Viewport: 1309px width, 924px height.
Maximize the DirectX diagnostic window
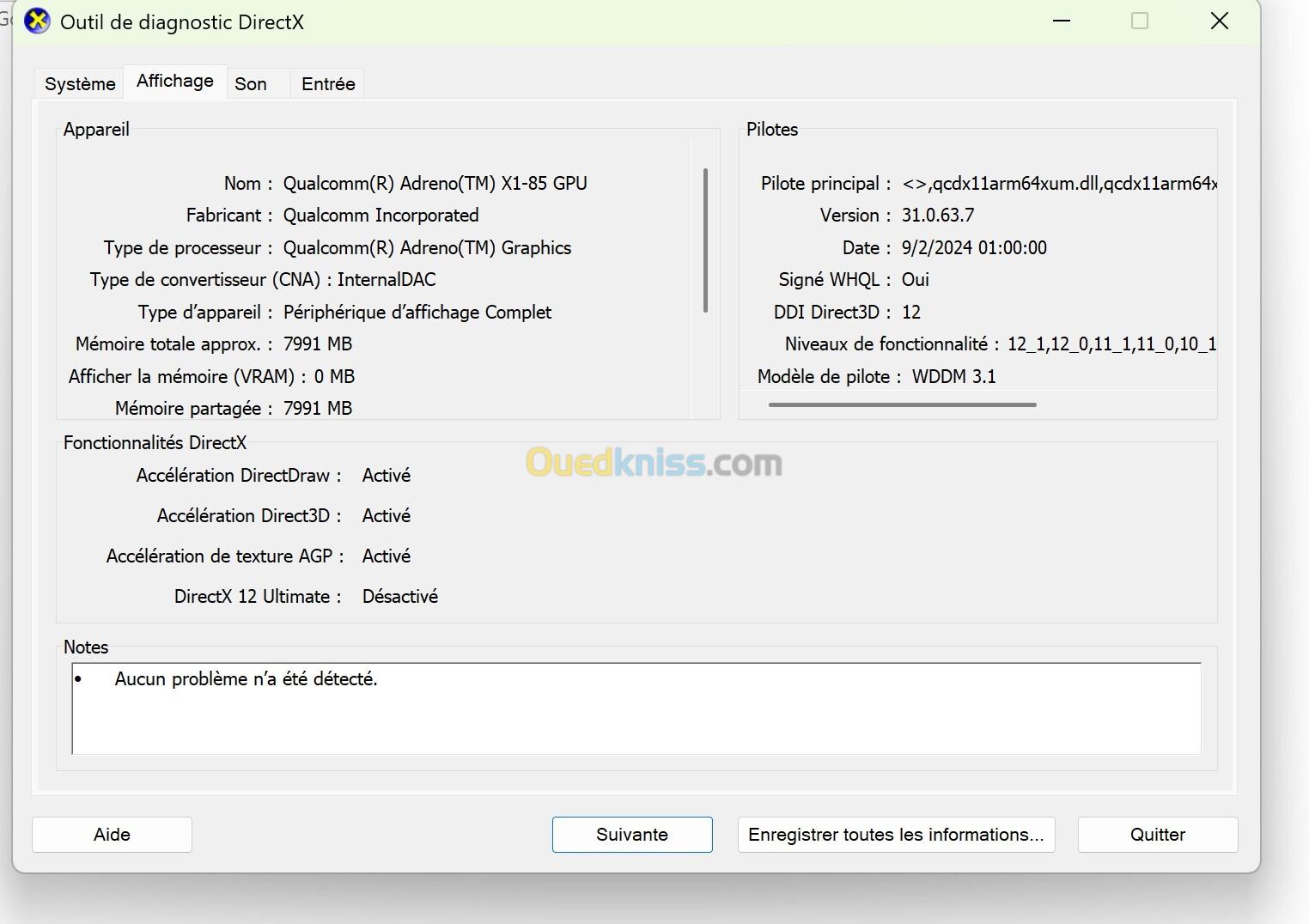1140,21
